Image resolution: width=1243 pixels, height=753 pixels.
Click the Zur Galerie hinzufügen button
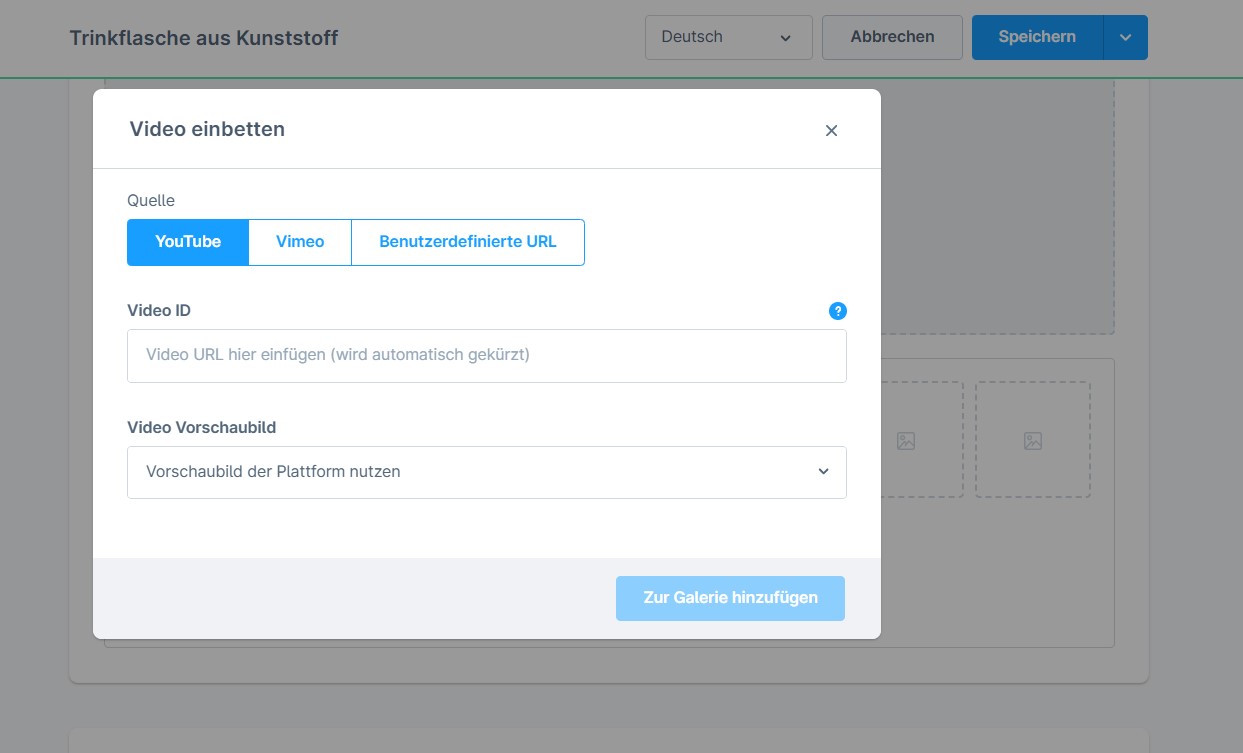[x=730, y=598]
